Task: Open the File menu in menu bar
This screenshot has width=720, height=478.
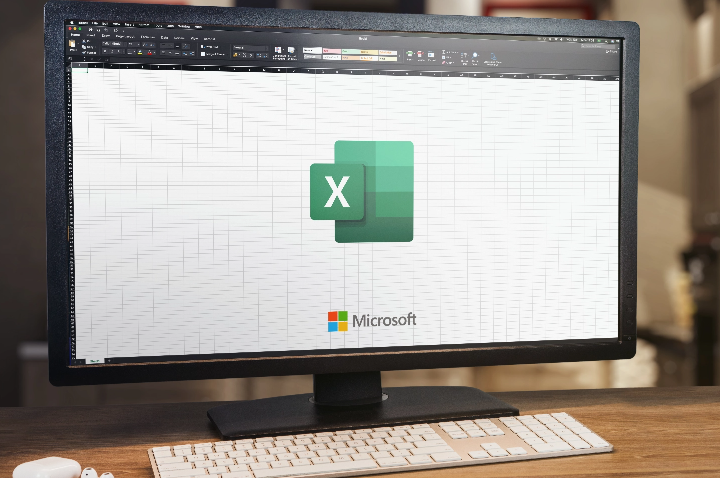Action: coord(95,23)
